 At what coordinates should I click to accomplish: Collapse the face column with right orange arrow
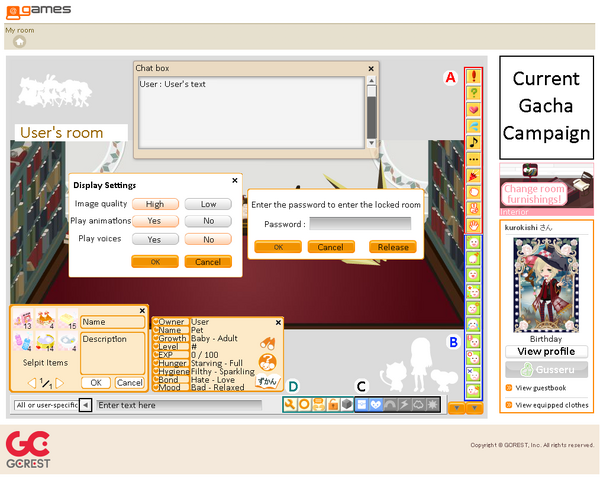point(474,408)
